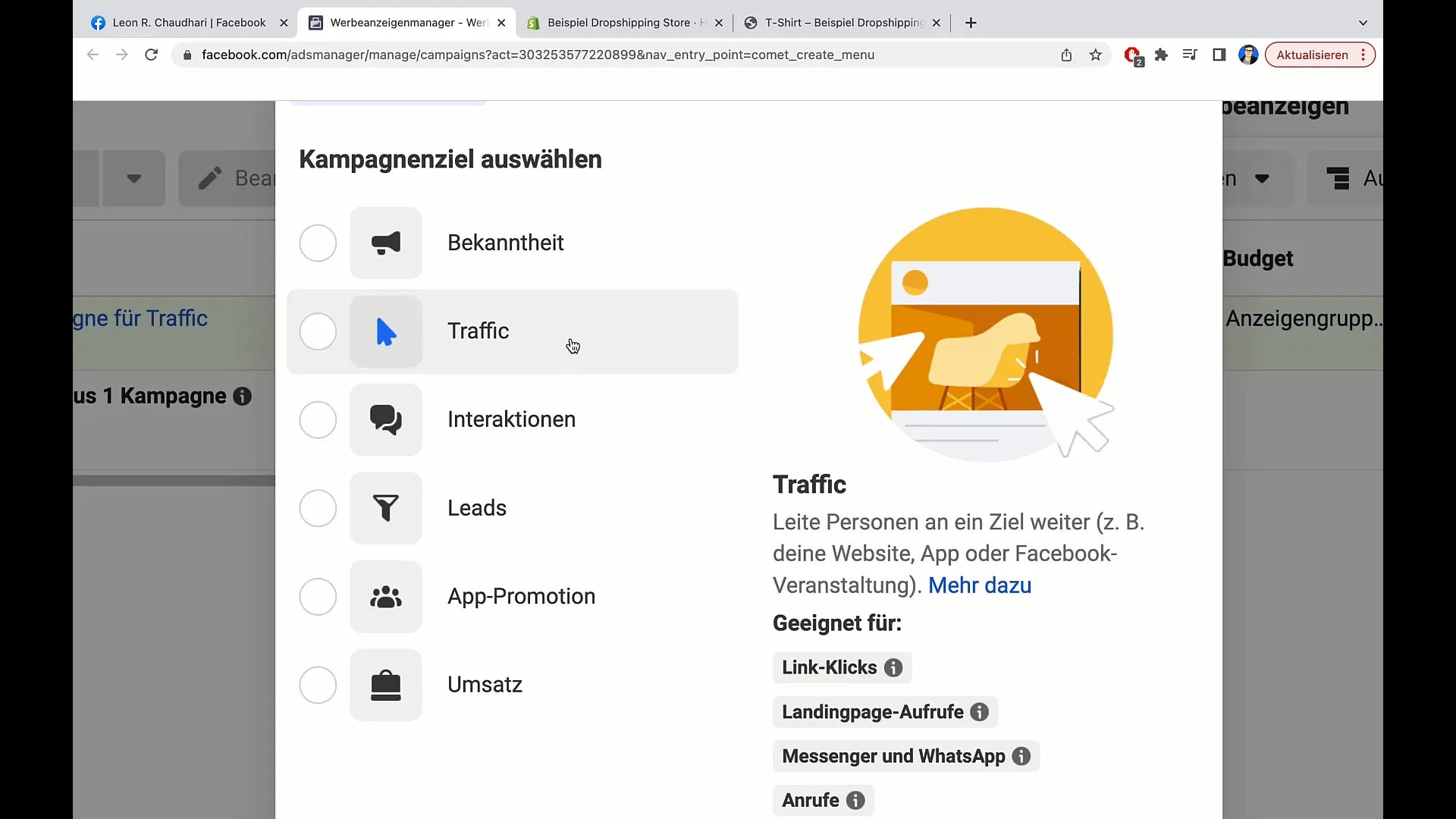Viewport: 1456px width, 819px height.
Task: Select the Traffic radio button
Action: (x=318, y=330)
